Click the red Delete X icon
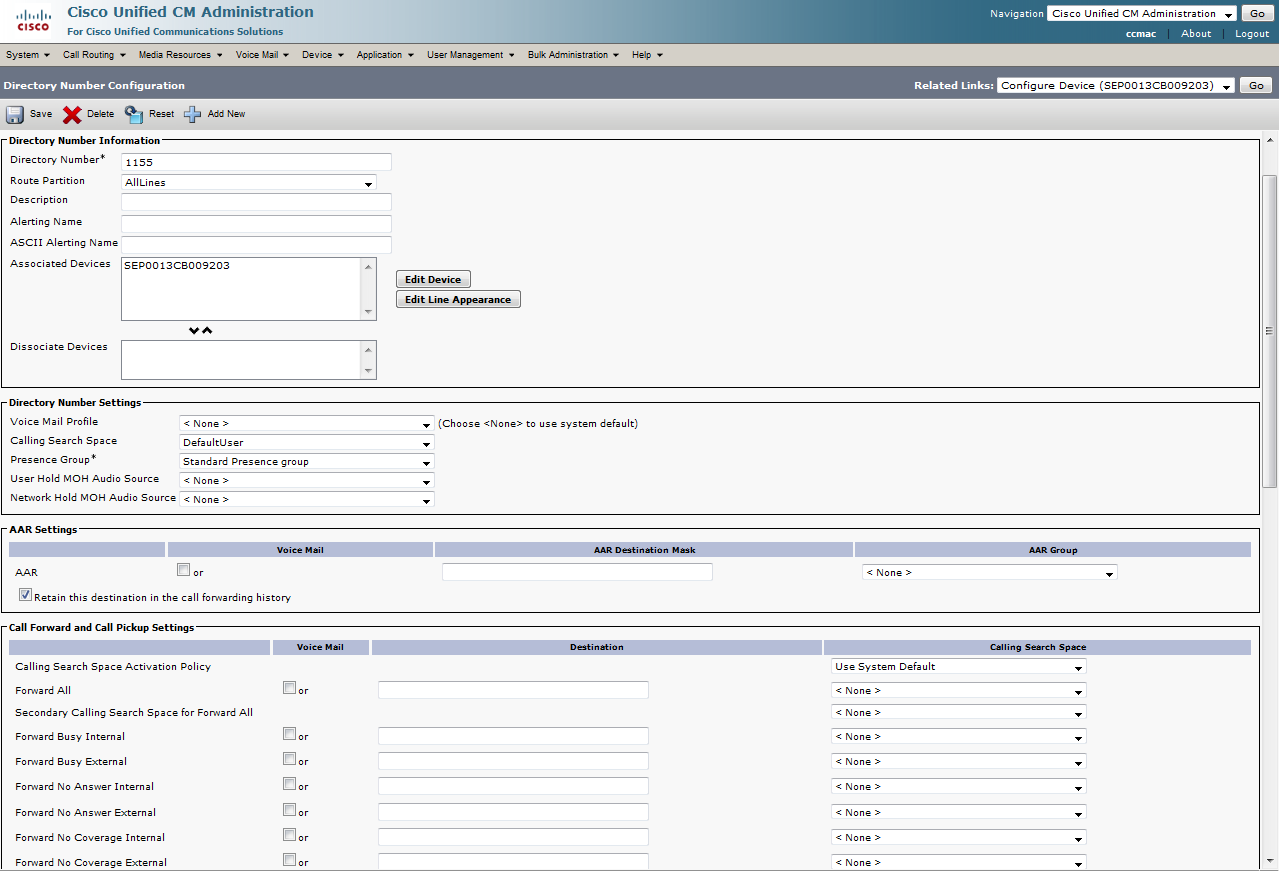This screenshot has width=1280, height=871. click(72, 114)
